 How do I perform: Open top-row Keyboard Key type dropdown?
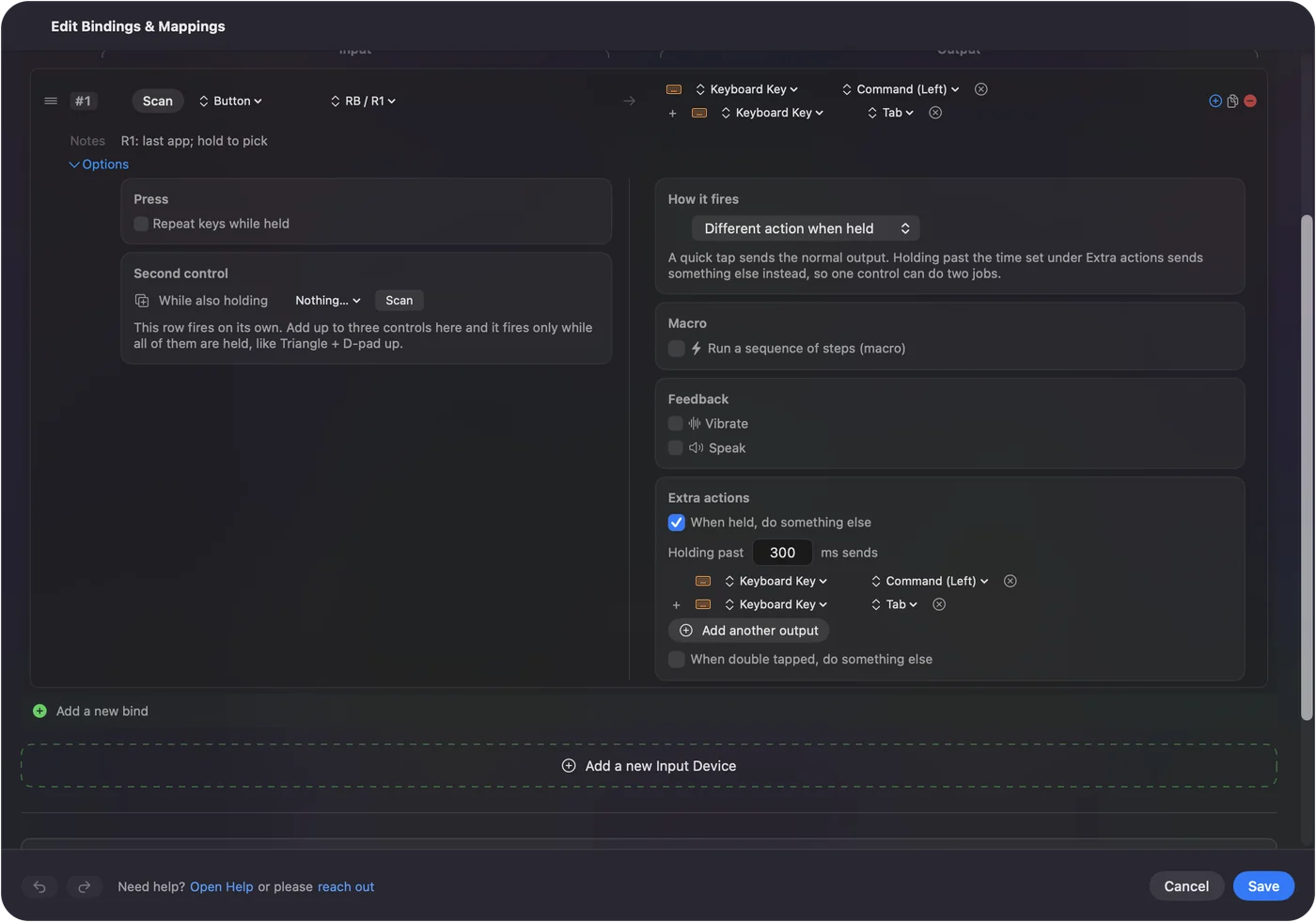(x=746, y=89)
